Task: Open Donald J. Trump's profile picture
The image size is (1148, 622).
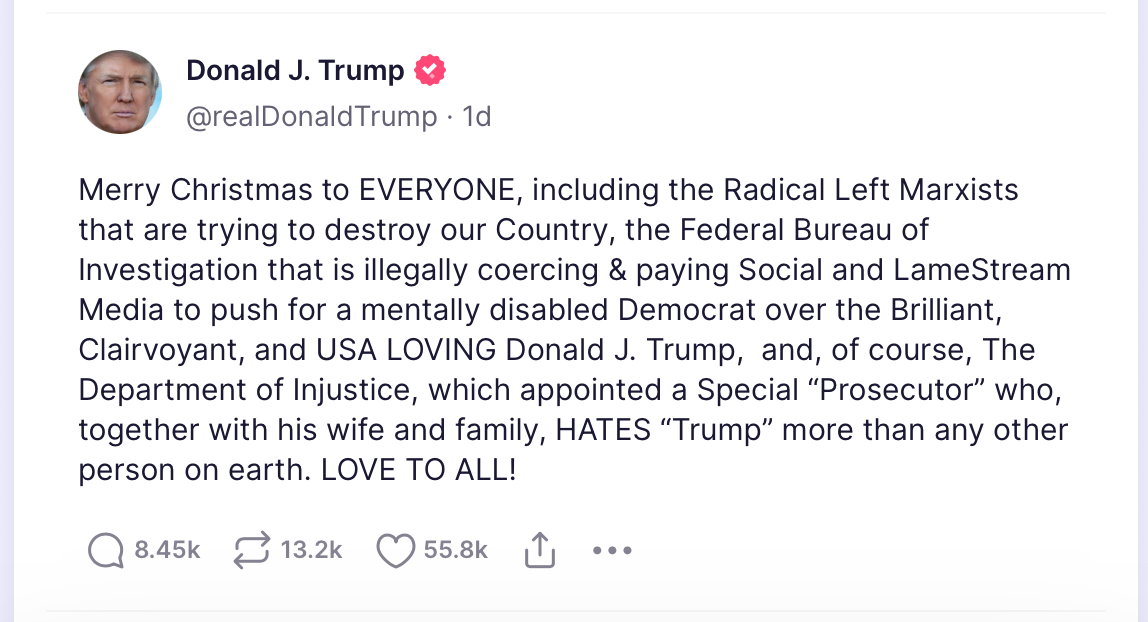Action: (120, 92)
